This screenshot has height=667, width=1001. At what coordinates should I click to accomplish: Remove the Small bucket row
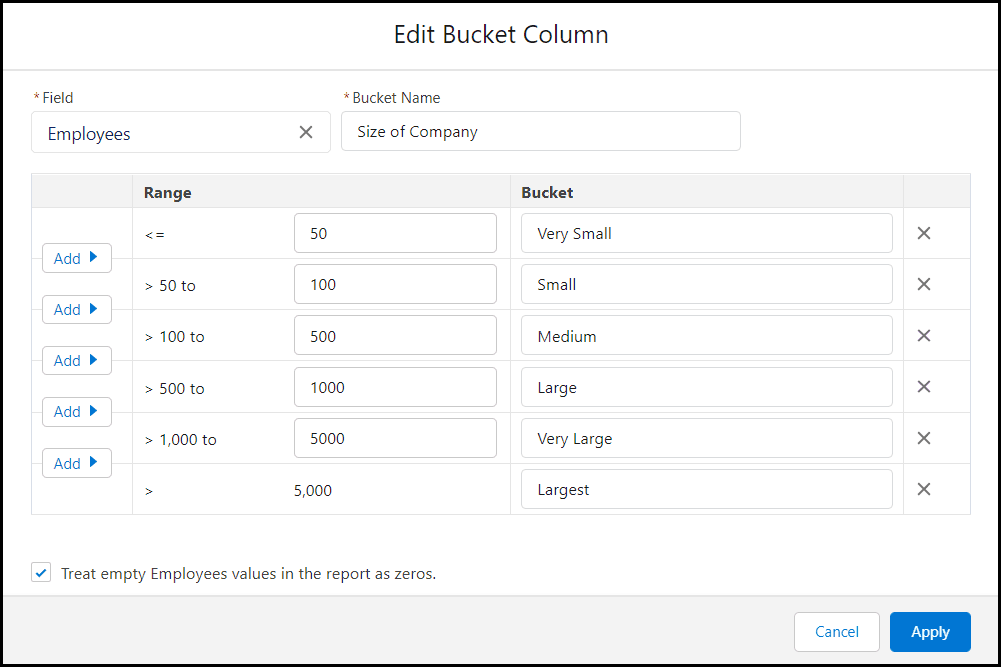click(x=923, y=284)
